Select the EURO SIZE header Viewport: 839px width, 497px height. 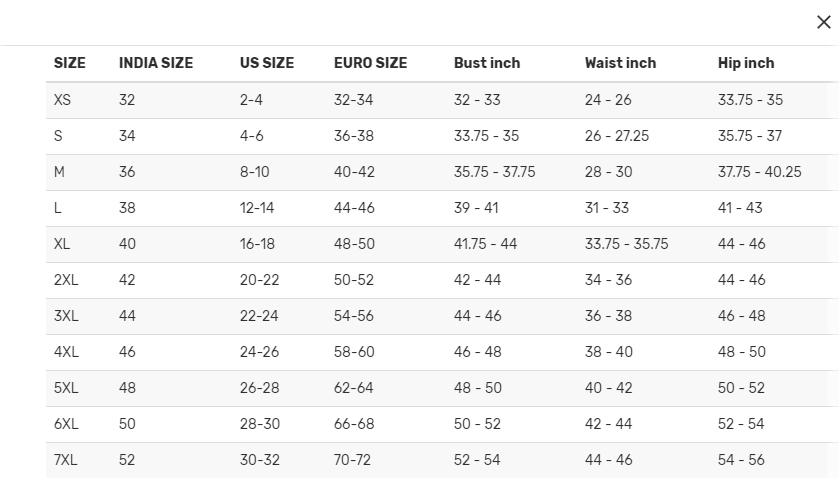pyautogui.click(x=370, y=63)
